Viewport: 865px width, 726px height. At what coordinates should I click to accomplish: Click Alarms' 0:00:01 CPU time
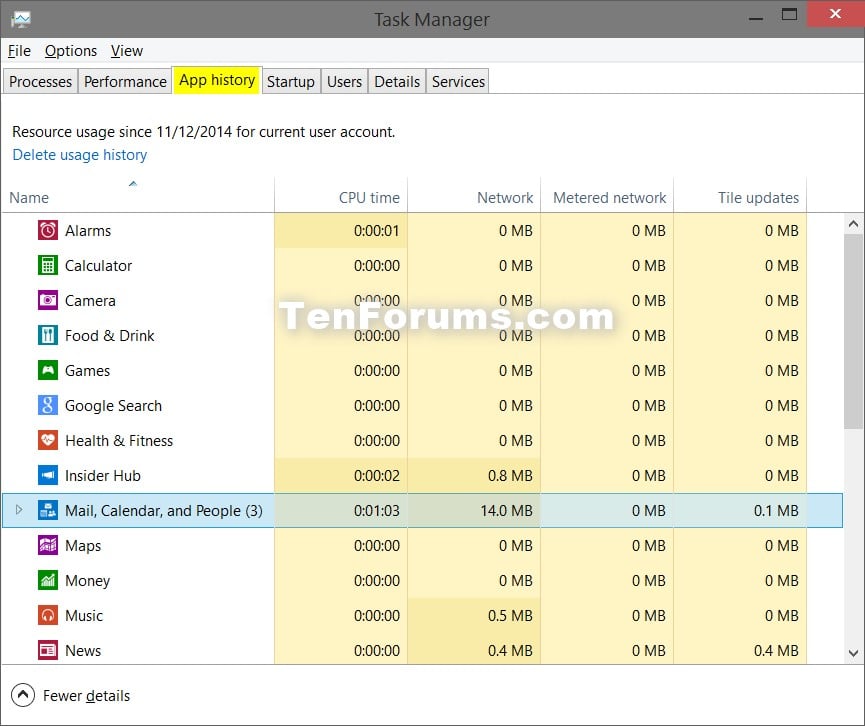pos(377,231)
